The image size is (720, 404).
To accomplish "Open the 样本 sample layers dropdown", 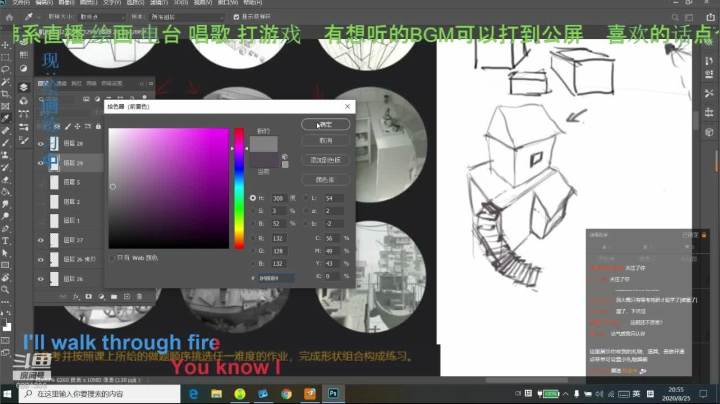I will (x=186, y=17).
